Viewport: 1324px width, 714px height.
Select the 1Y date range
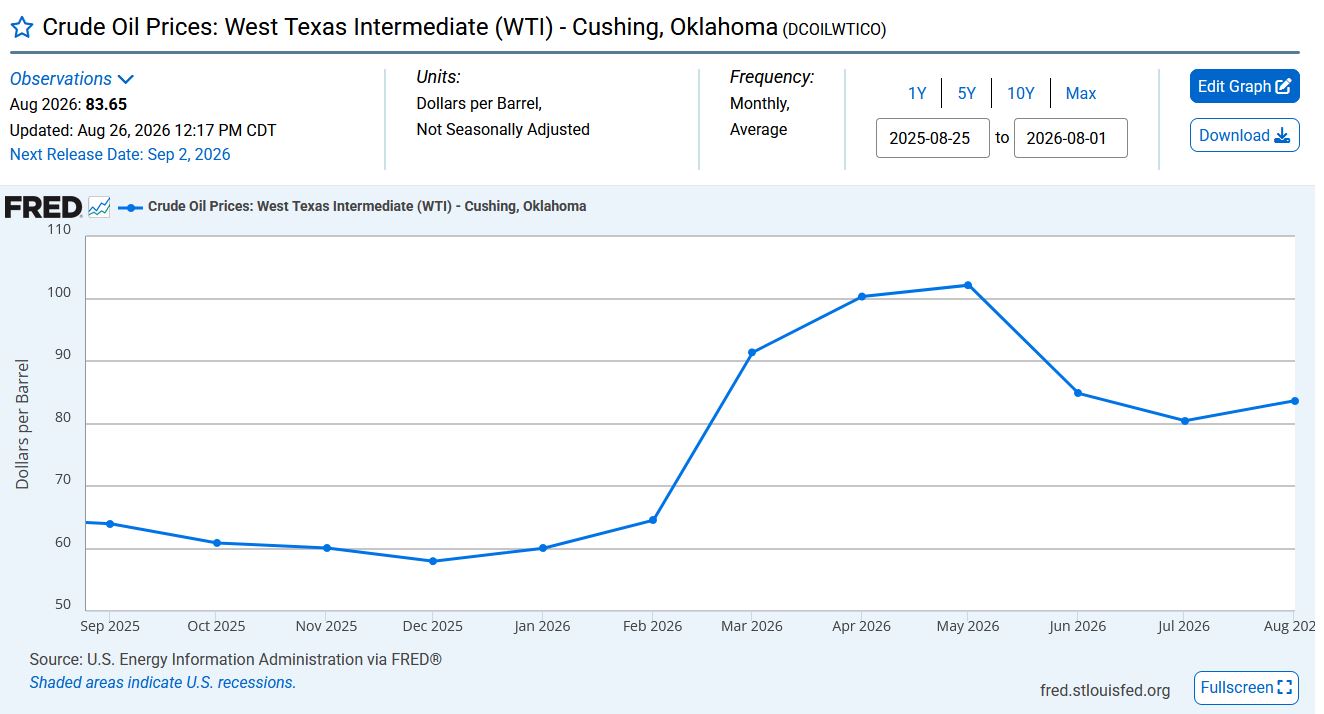917,93
